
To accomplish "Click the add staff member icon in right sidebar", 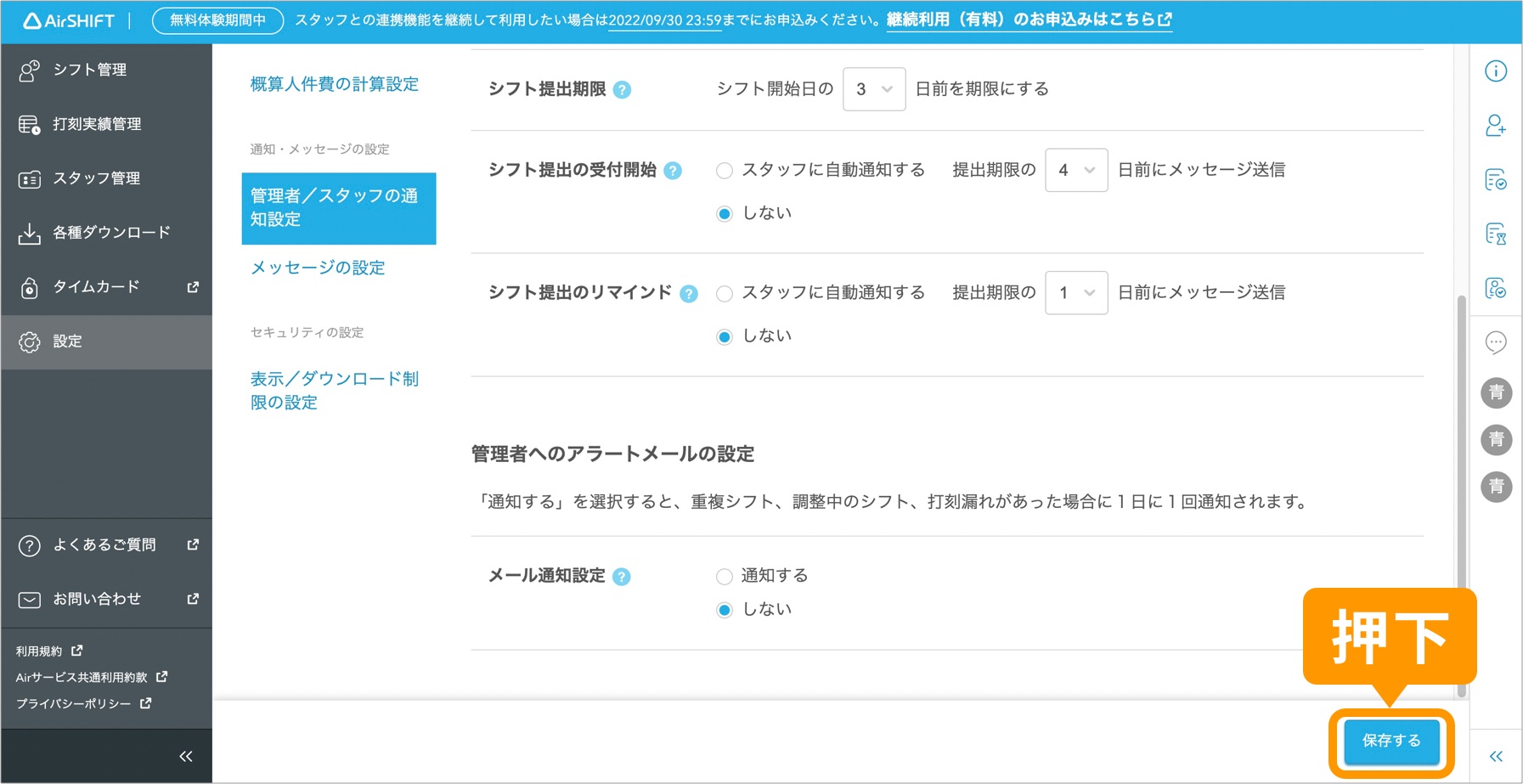I will (1496, 125).
